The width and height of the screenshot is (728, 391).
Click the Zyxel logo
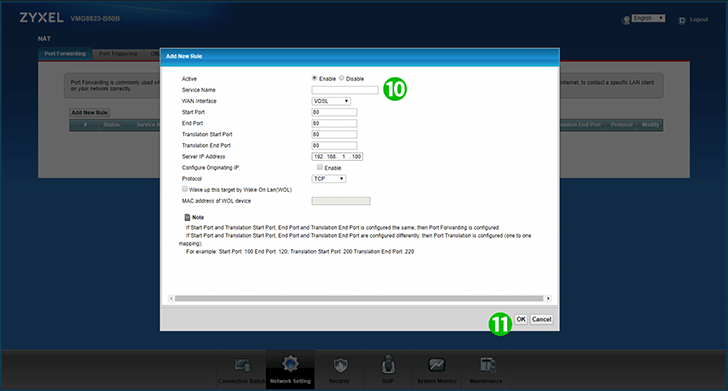41,18
